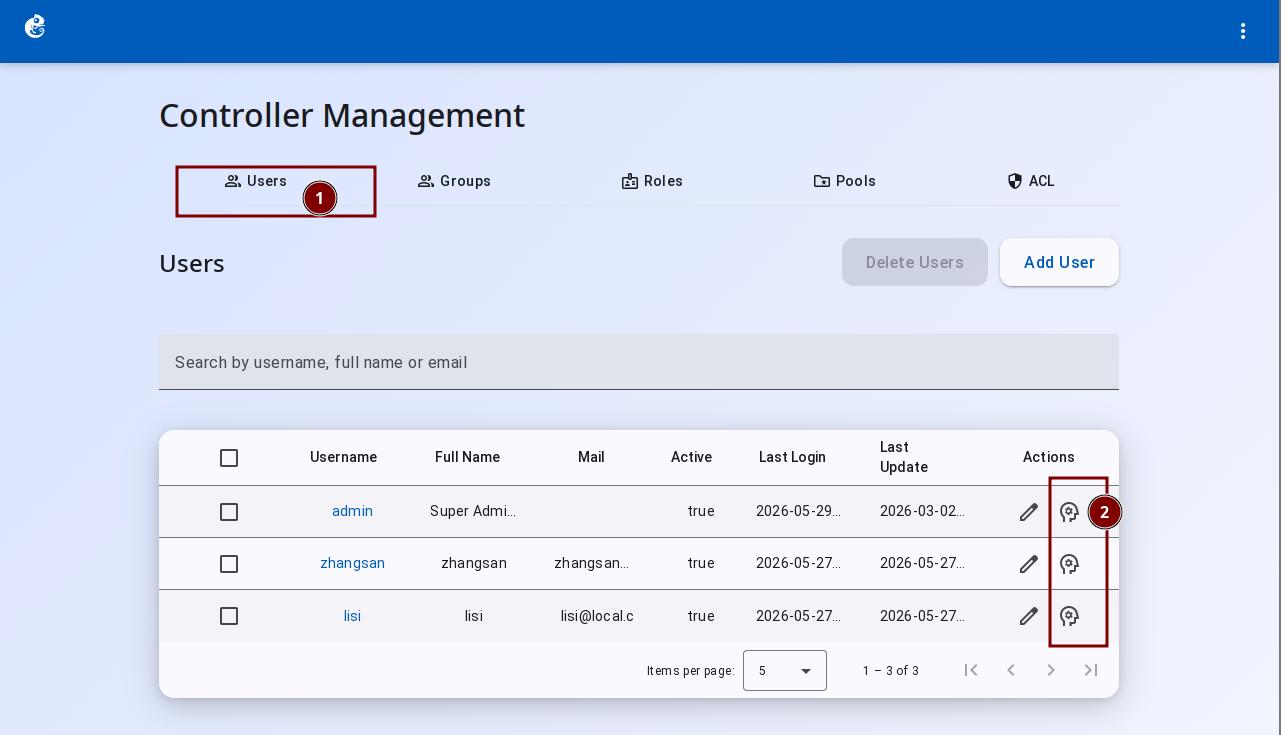Click the Delete Users button
The width and height of the screenshot is (1281, 735).
tap(915, 262)
